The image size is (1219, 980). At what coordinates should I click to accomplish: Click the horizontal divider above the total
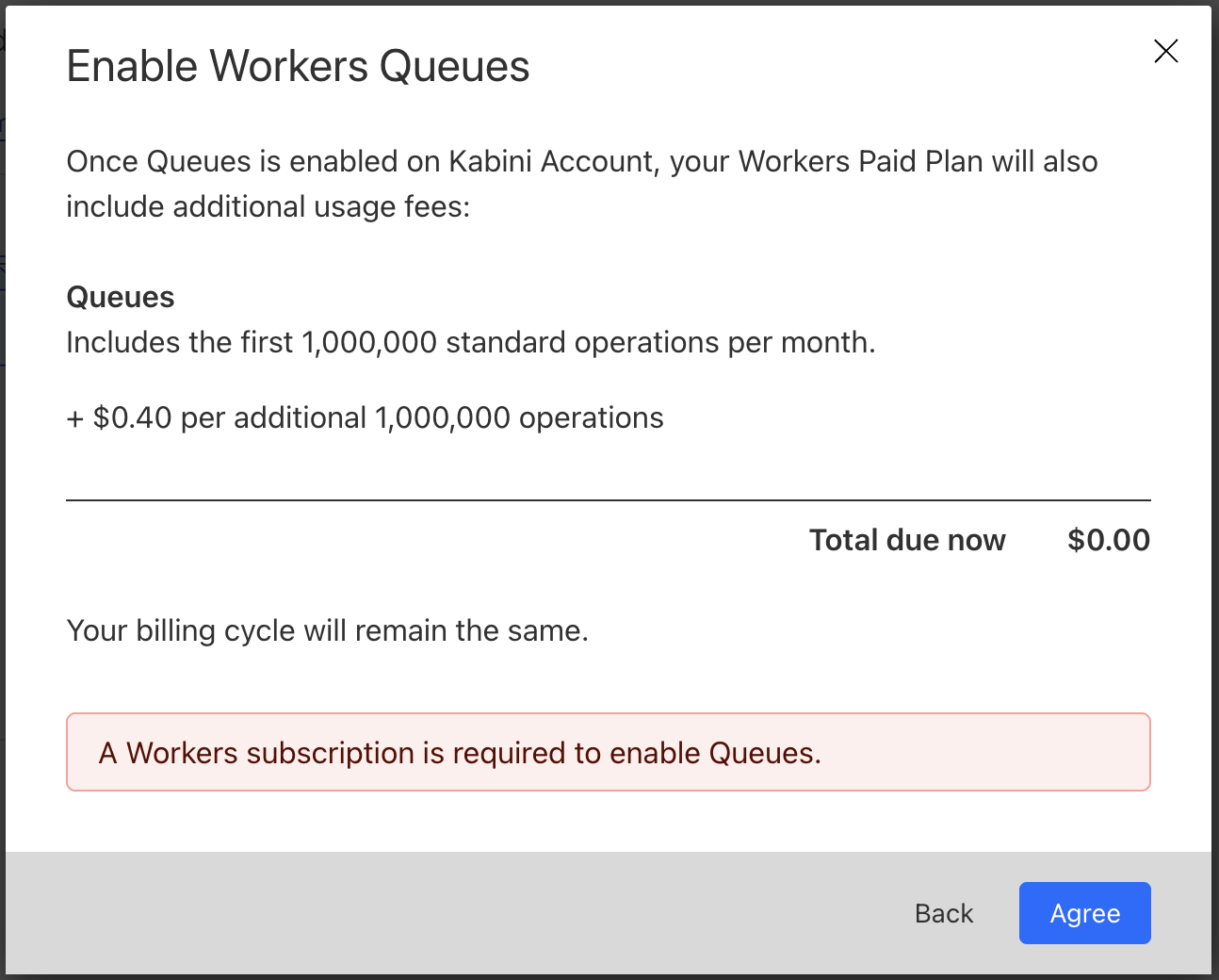pos(608,500)
